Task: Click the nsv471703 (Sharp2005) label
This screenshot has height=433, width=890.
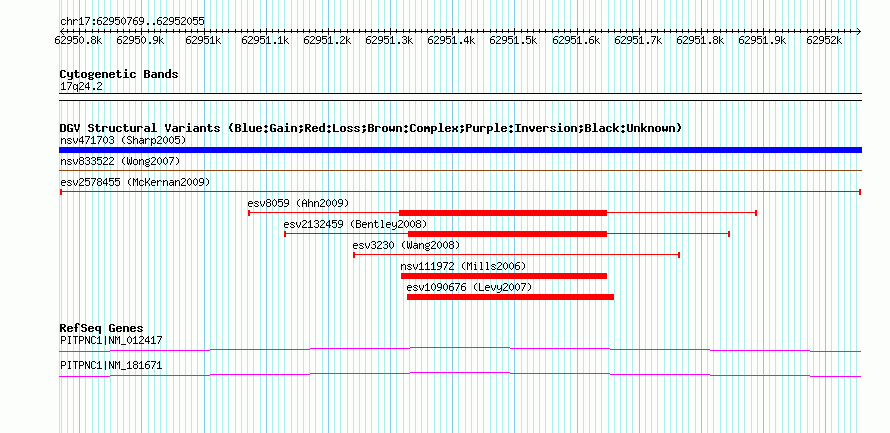Action: [123, 140]
